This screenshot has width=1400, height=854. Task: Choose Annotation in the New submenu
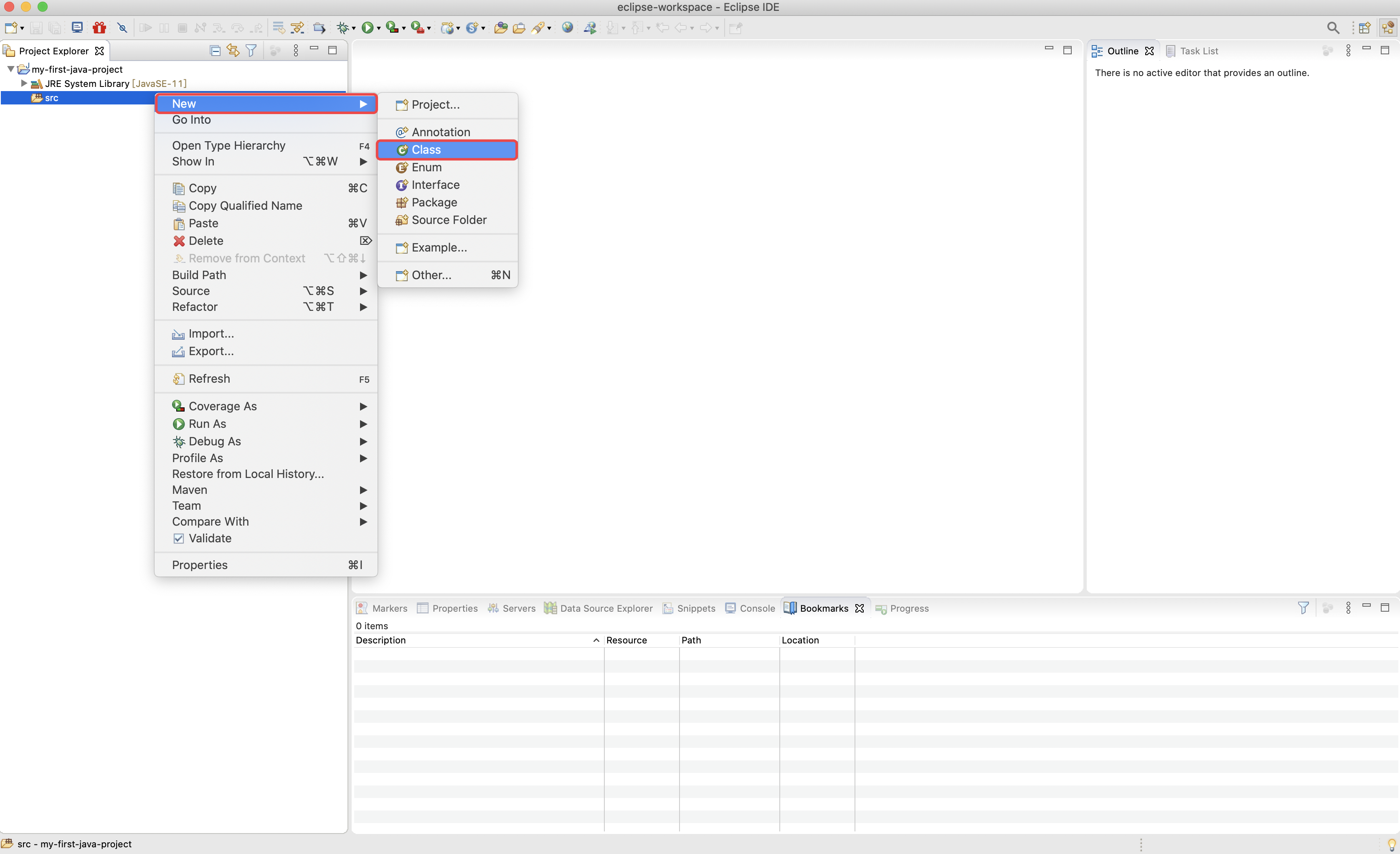coord(447,132)
